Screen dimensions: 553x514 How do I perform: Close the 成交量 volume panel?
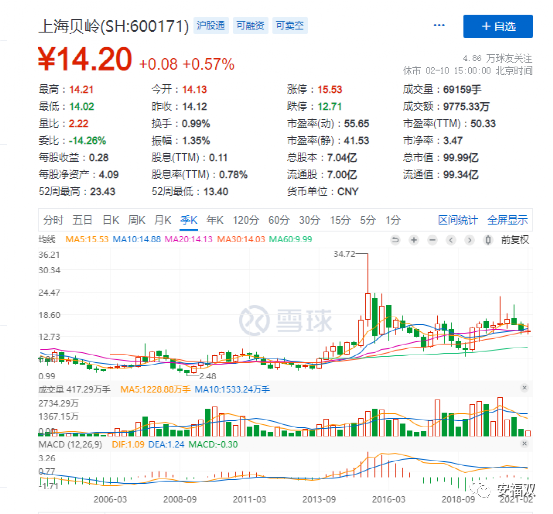524,388
